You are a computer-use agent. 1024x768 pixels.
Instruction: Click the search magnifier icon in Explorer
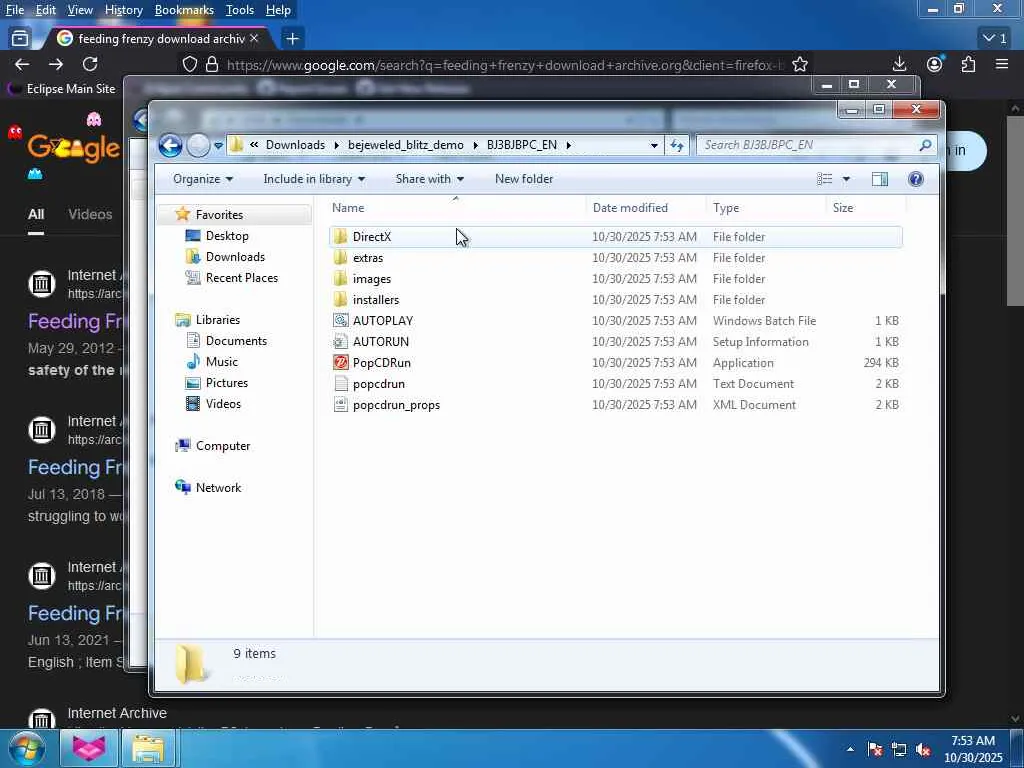coord(925,145)
